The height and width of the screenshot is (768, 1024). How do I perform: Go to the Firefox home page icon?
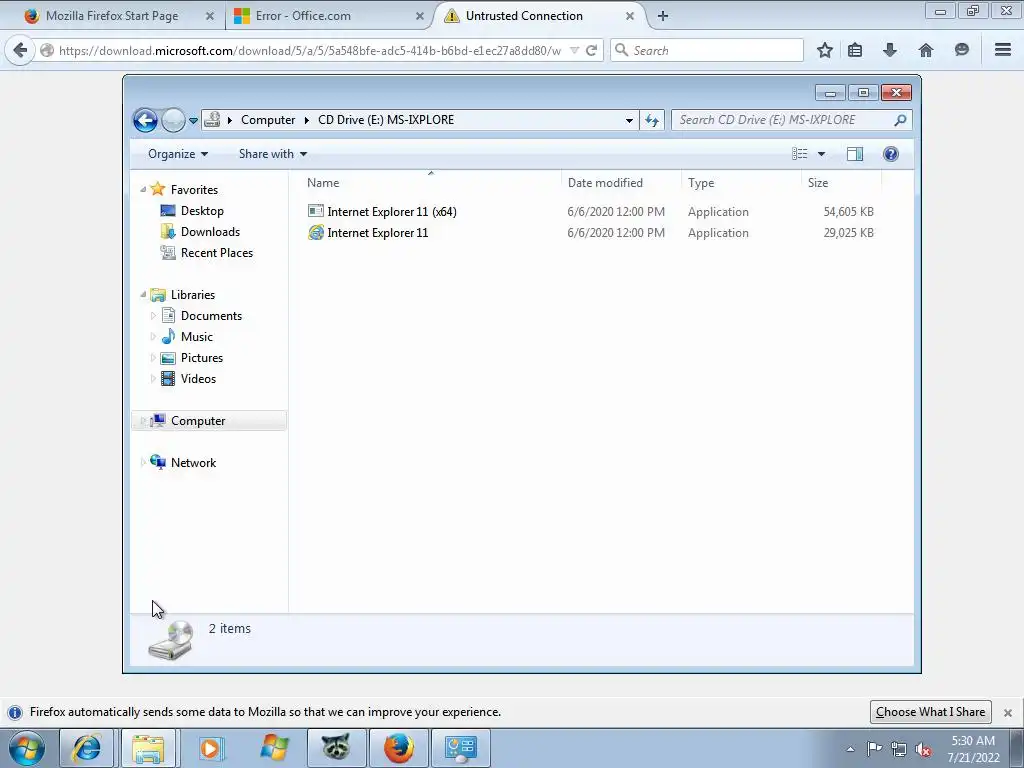pyautogui.click(x=926, y=50)
